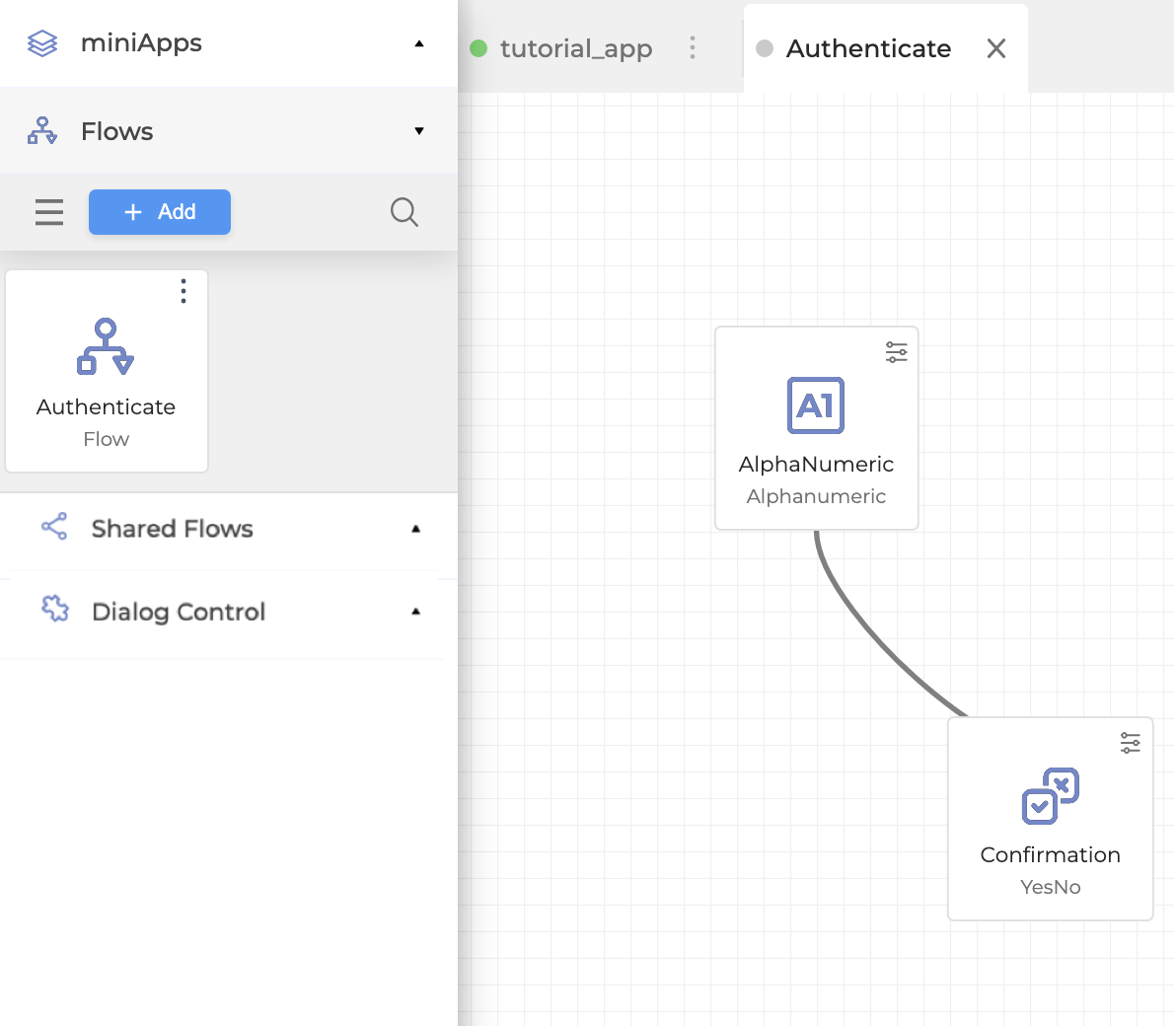Expand the miniApps section arrow
Screen dimensions: 1176x1026
419,43
